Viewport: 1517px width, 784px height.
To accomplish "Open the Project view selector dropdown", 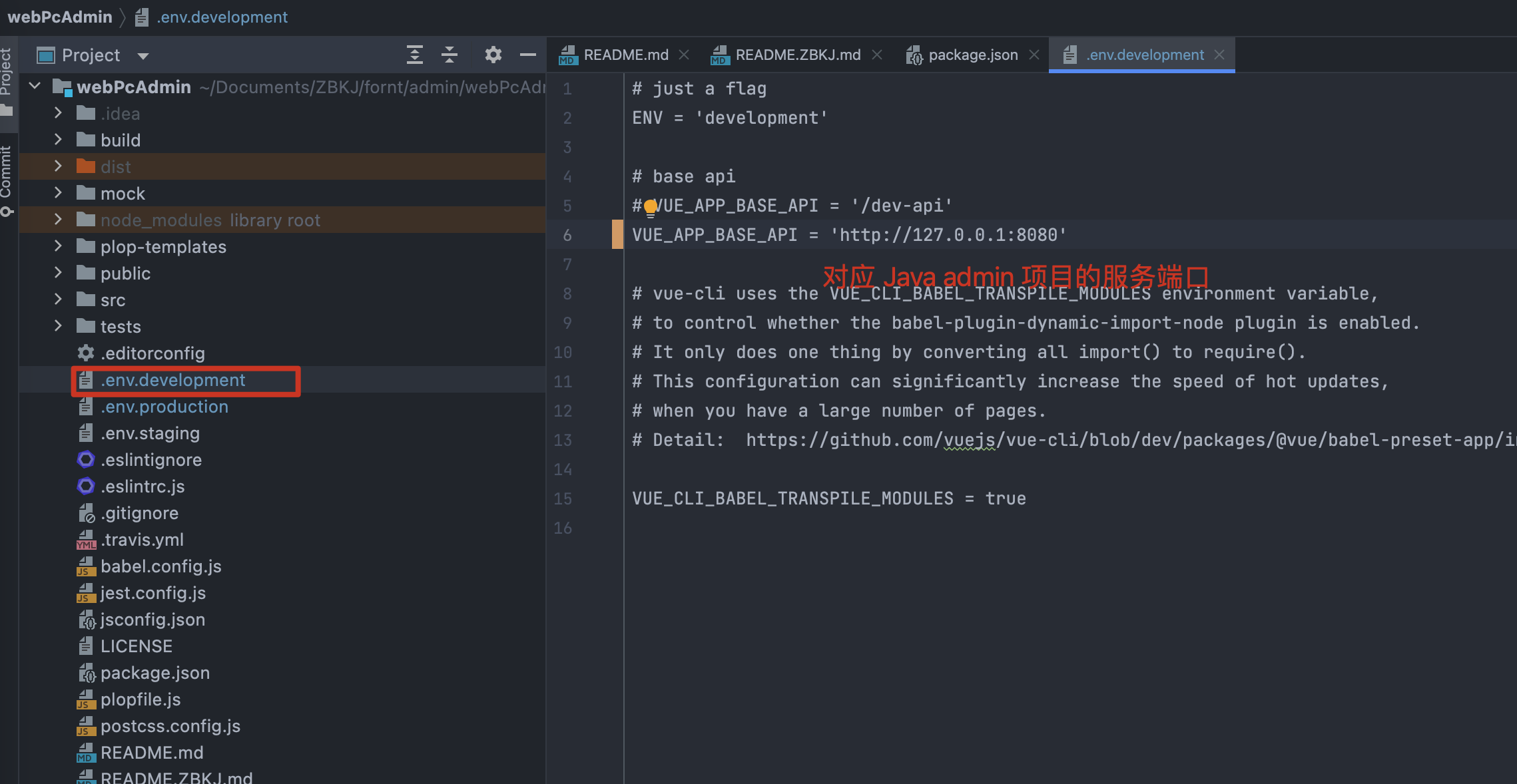I will pos(143,55).
